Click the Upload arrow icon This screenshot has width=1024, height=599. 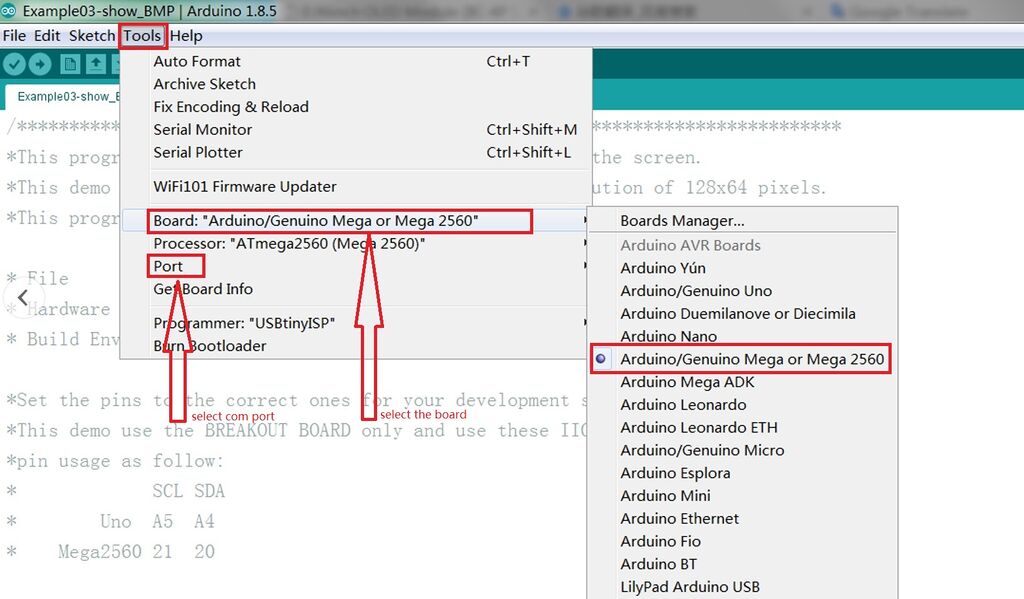pos(40,65)
